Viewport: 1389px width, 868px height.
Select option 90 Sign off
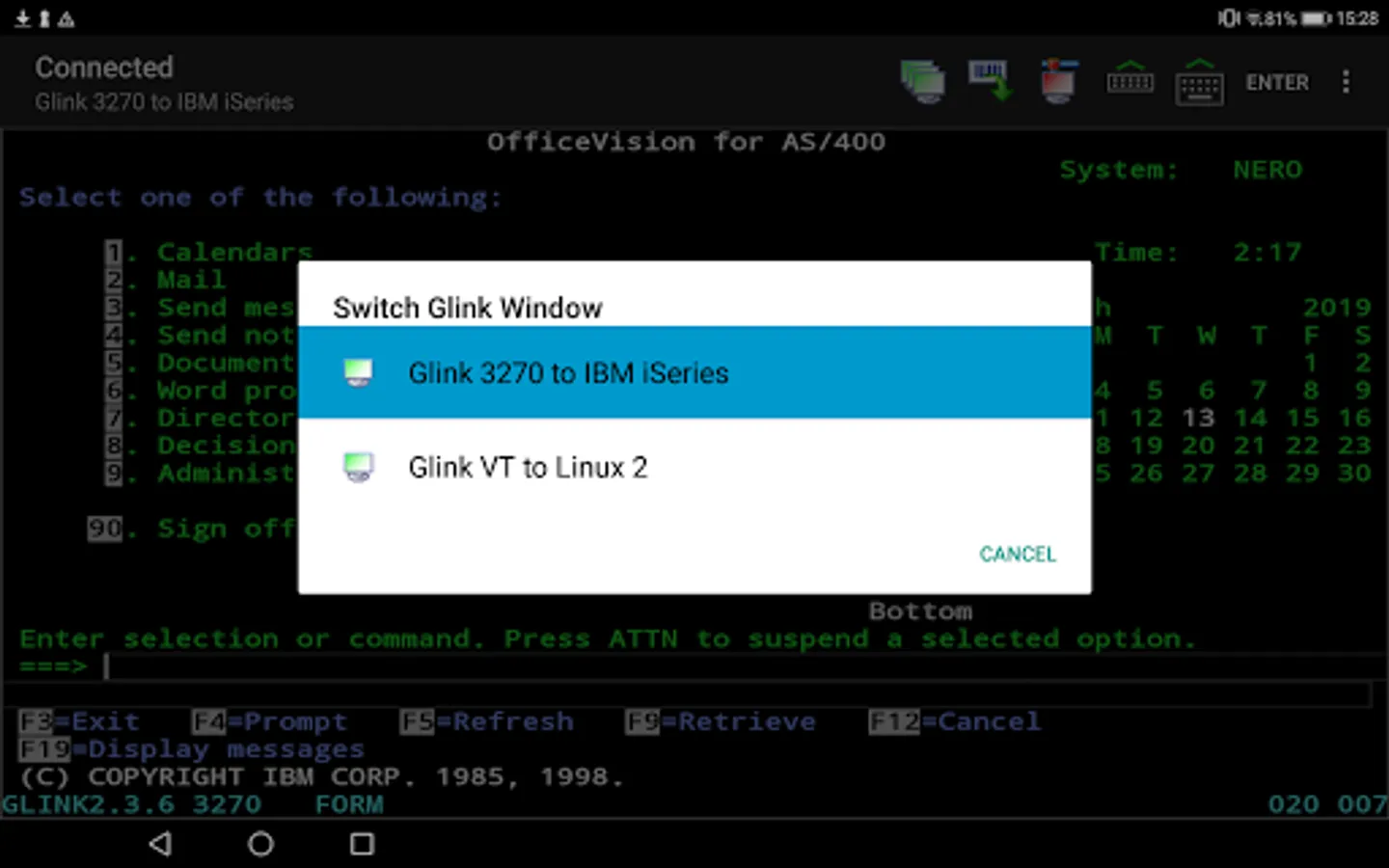[x=191, y=529]
